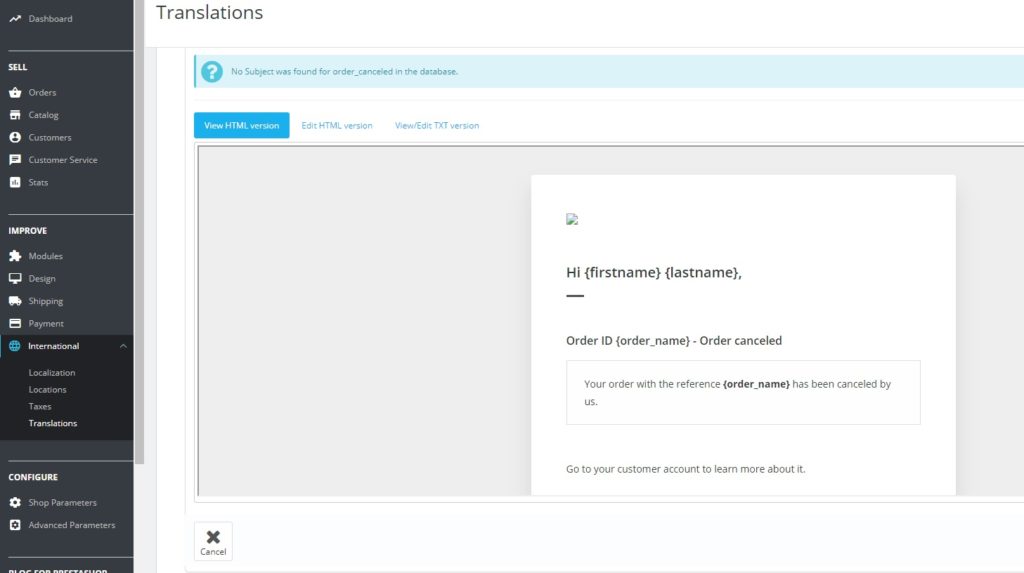Open the Catalog menu

(x=43, y=115)
